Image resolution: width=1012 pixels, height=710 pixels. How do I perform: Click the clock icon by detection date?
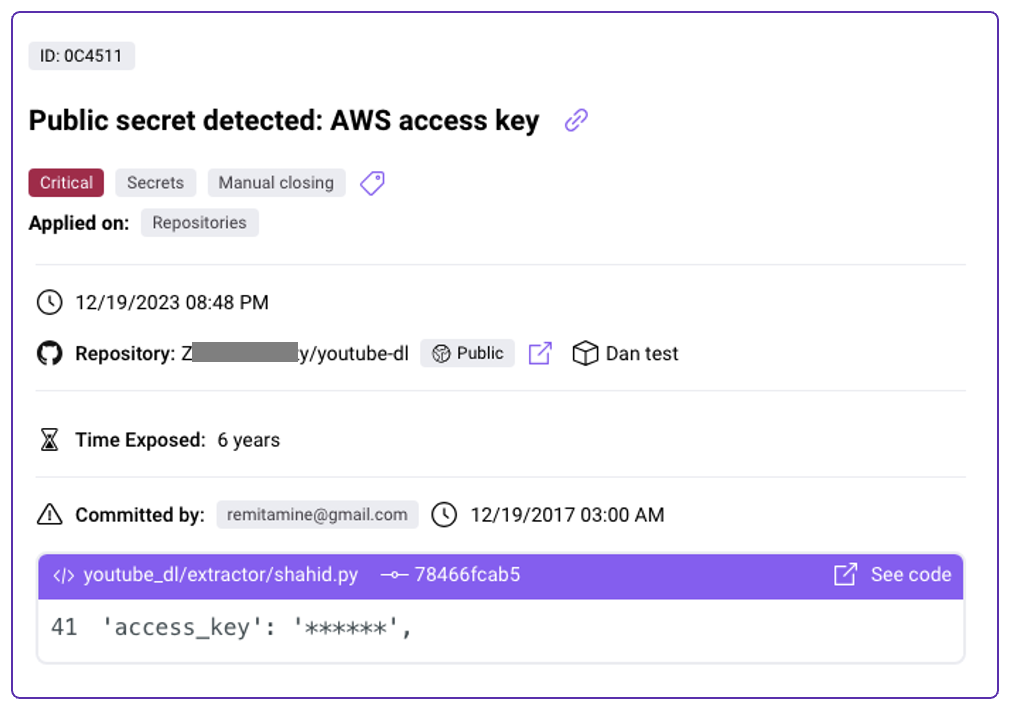[x=49, y=302]
